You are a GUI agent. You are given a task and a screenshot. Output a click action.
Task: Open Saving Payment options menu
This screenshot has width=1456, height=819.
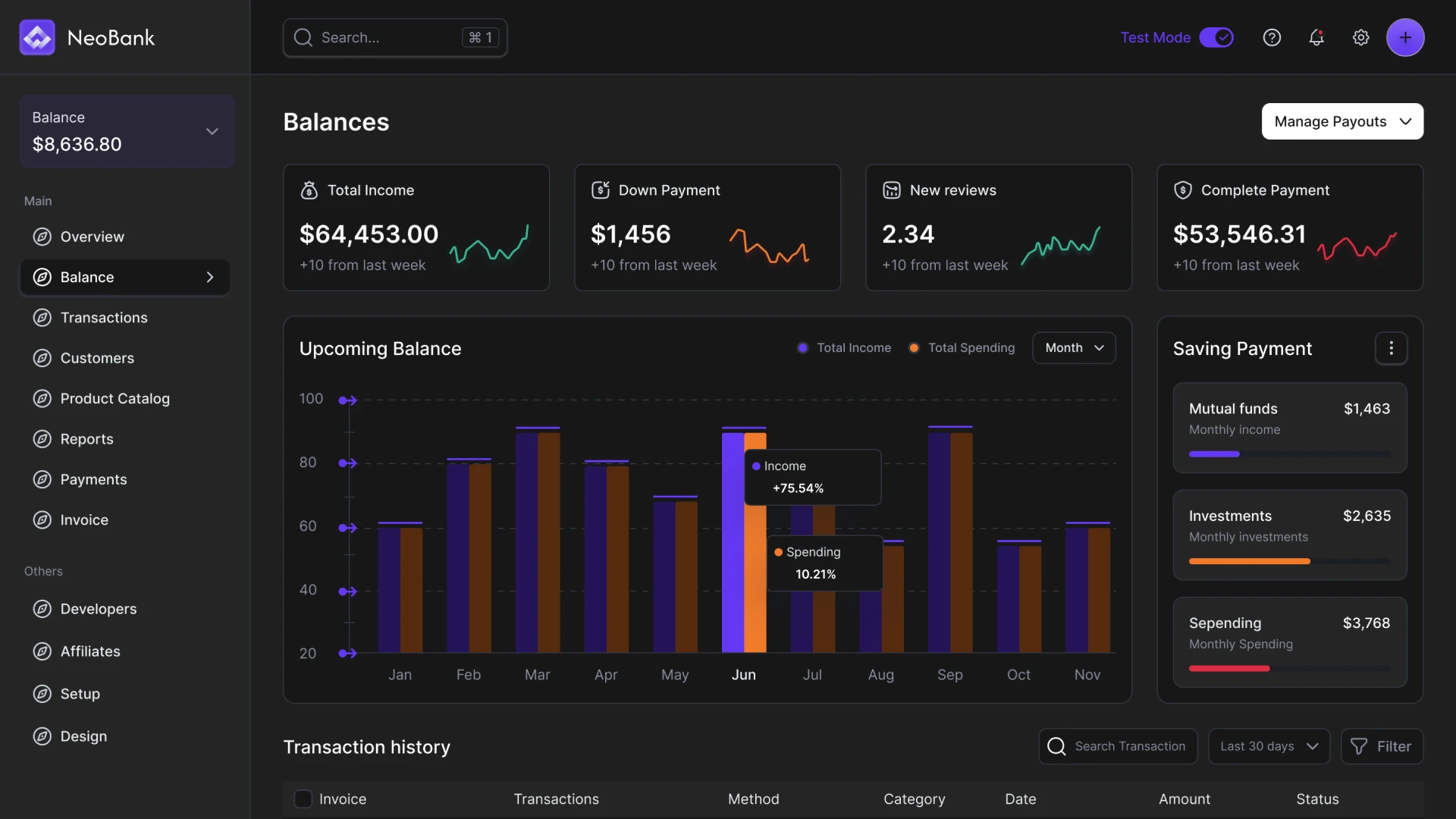(1392, 347)
